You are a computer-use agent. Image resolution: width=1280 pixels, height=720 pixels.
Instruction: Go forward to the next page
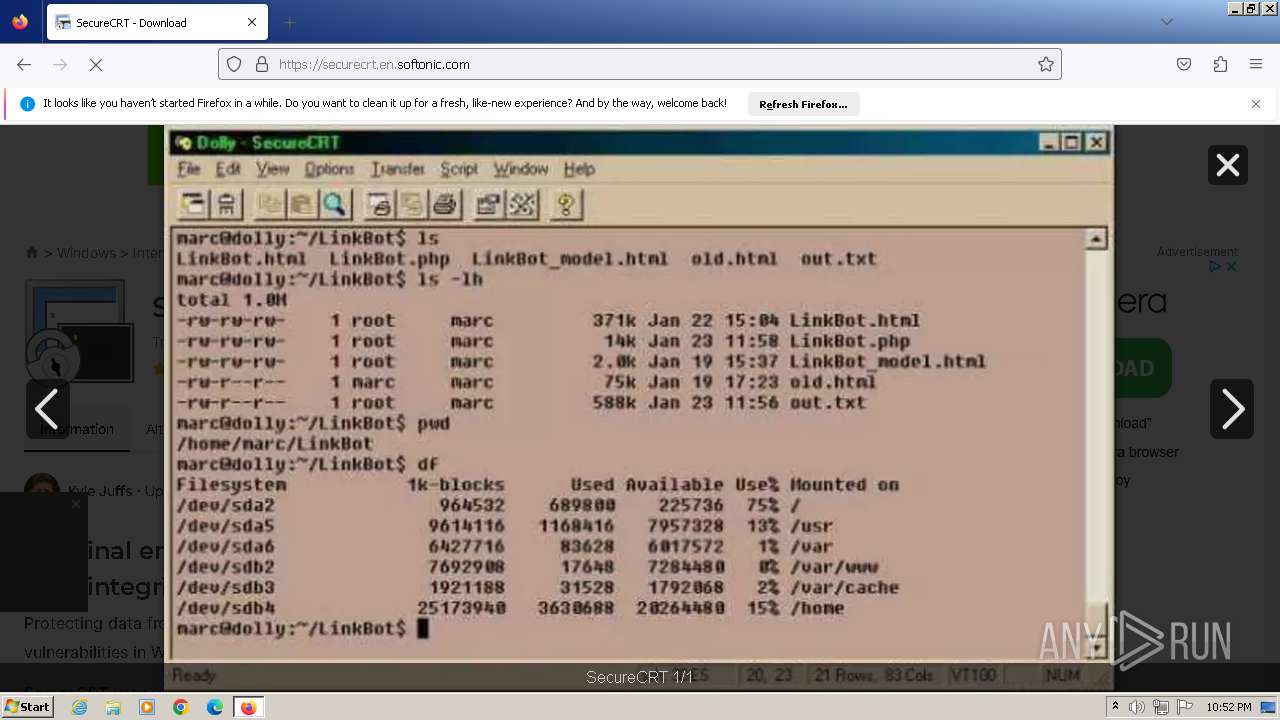pos(60,64)
